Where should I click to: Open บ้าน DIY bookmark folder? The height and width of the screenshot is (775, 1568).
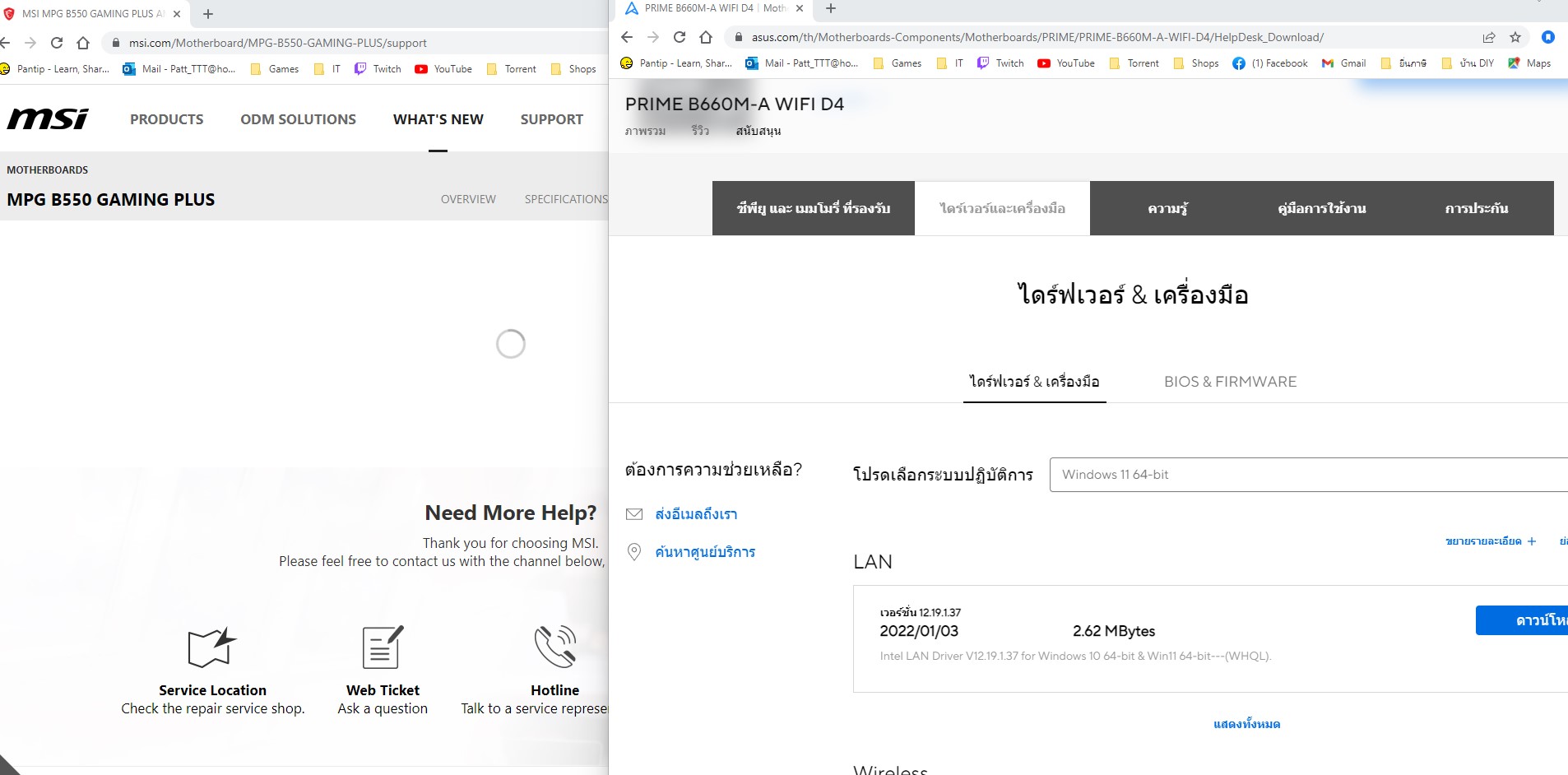click(1468, 63)
